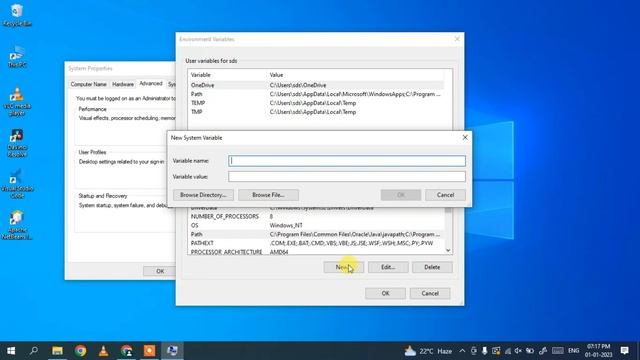Select the TMP user variable row
This screenshot has width=640, height=360.
coord(316,112)
